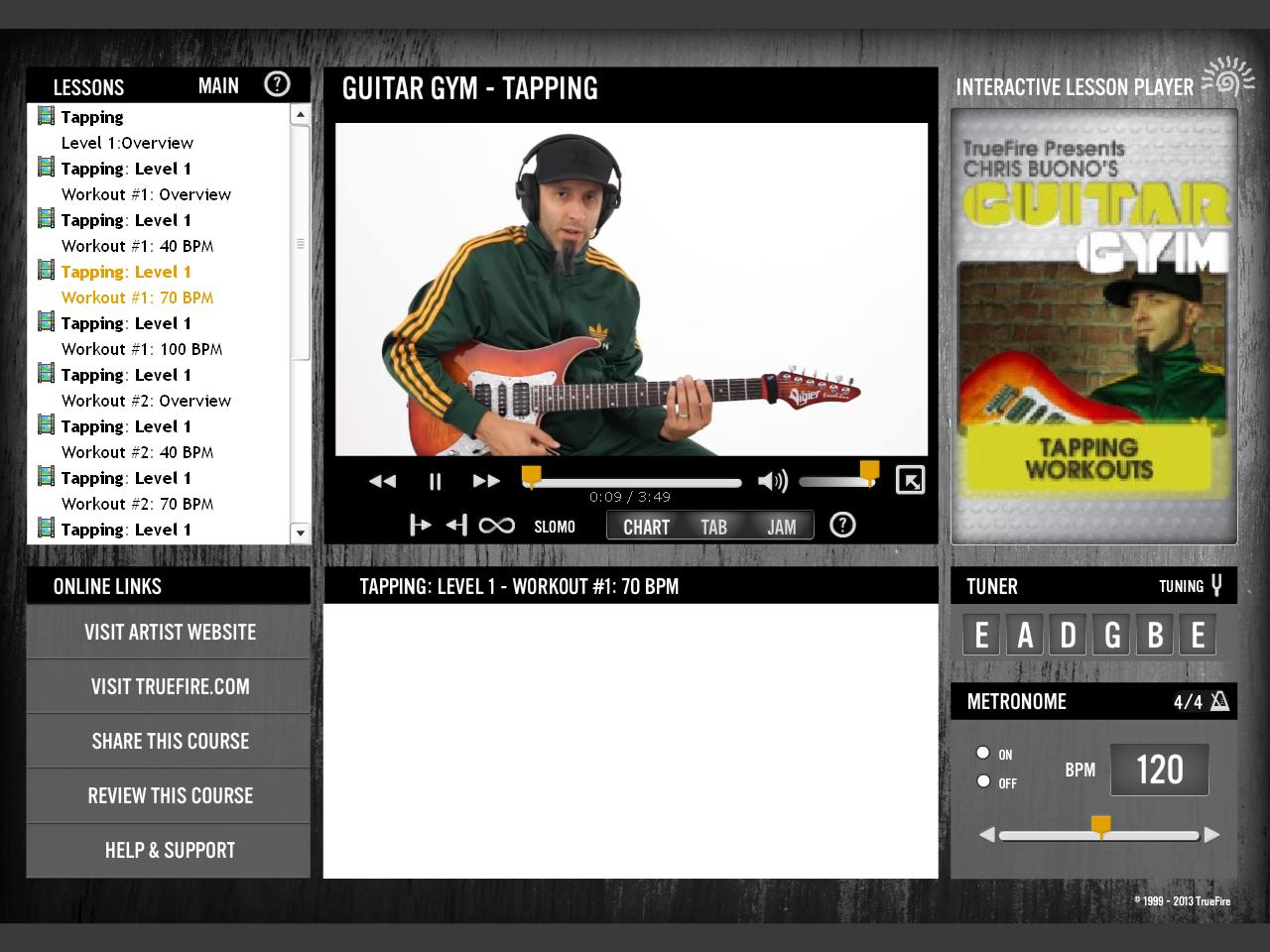Play the high E tuner note
Image resolution: width=1270 pixels, height=952 pixels.
pyautogui.click(x=1198, y=635)
